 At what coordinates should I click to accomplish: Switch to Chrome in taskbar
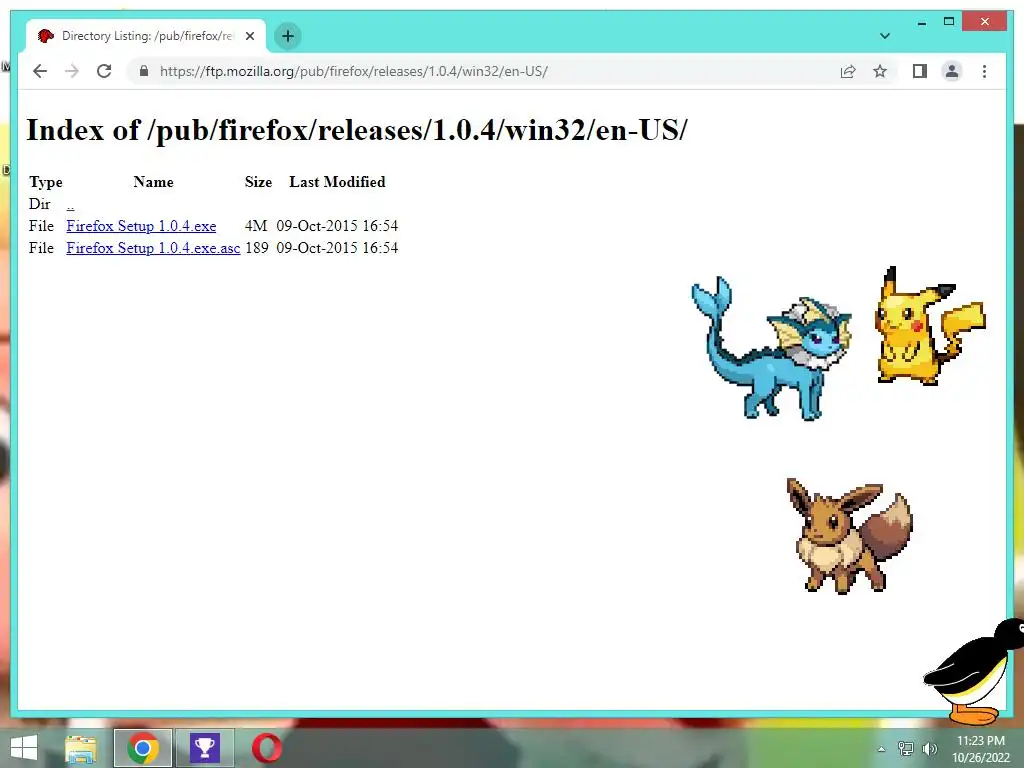143,748
